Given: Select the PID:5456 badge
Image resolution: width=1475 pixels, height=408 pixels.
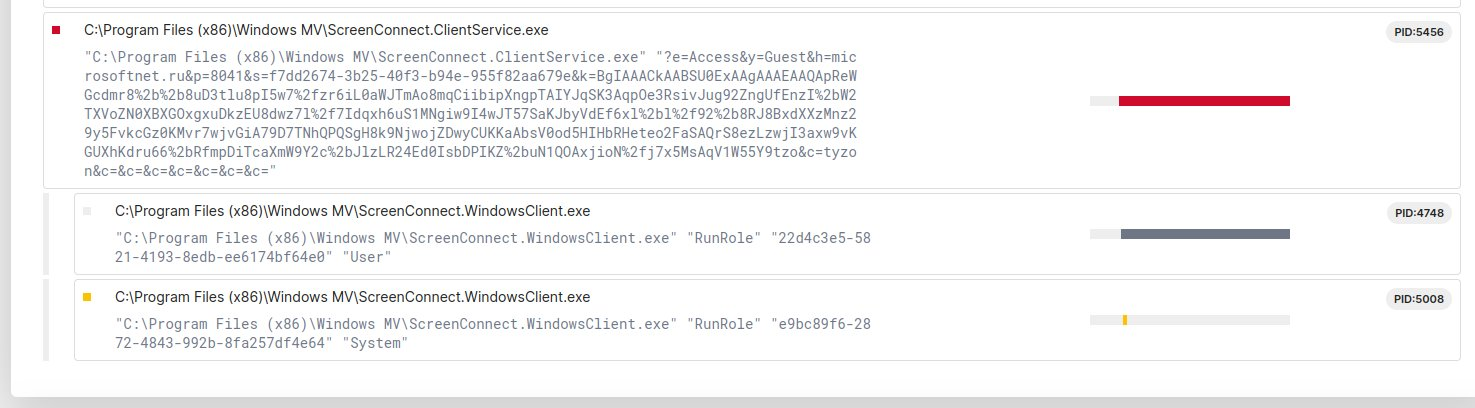Looking at the screenshot, I should (x=1417, y=32).
